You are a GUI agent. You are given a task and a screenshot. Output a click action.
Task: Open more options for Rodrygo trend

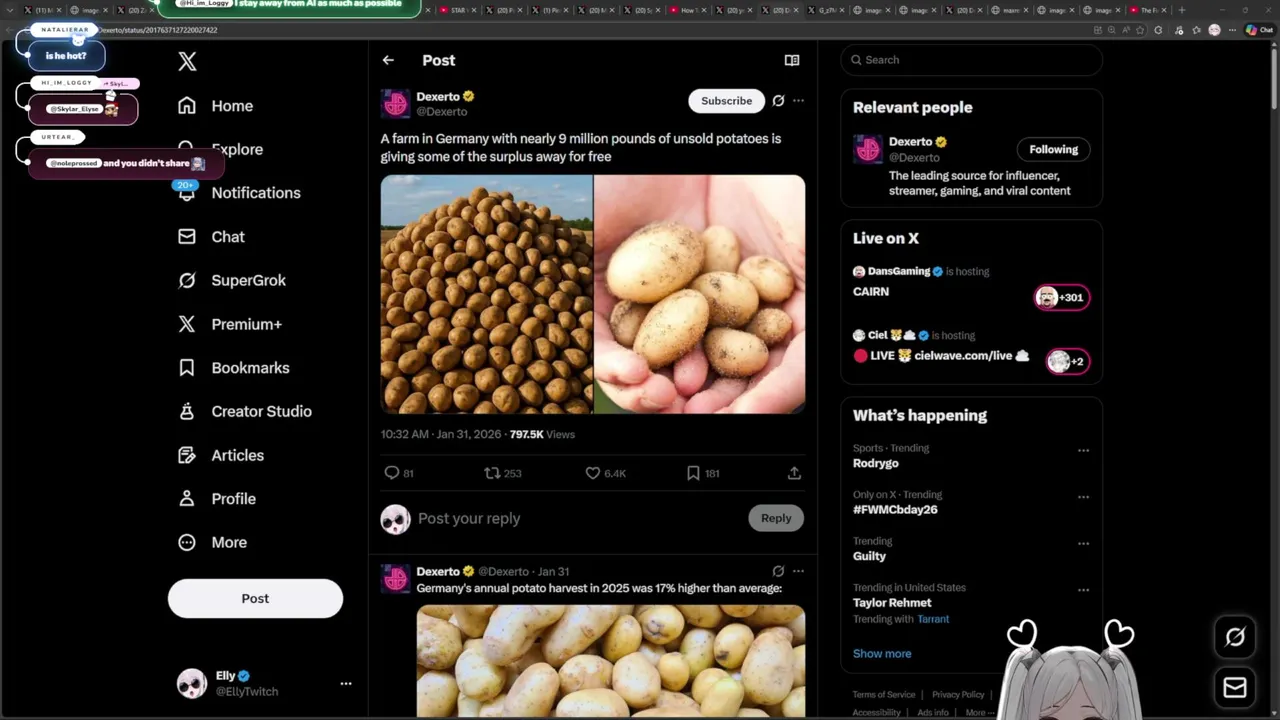(1083, 450)
